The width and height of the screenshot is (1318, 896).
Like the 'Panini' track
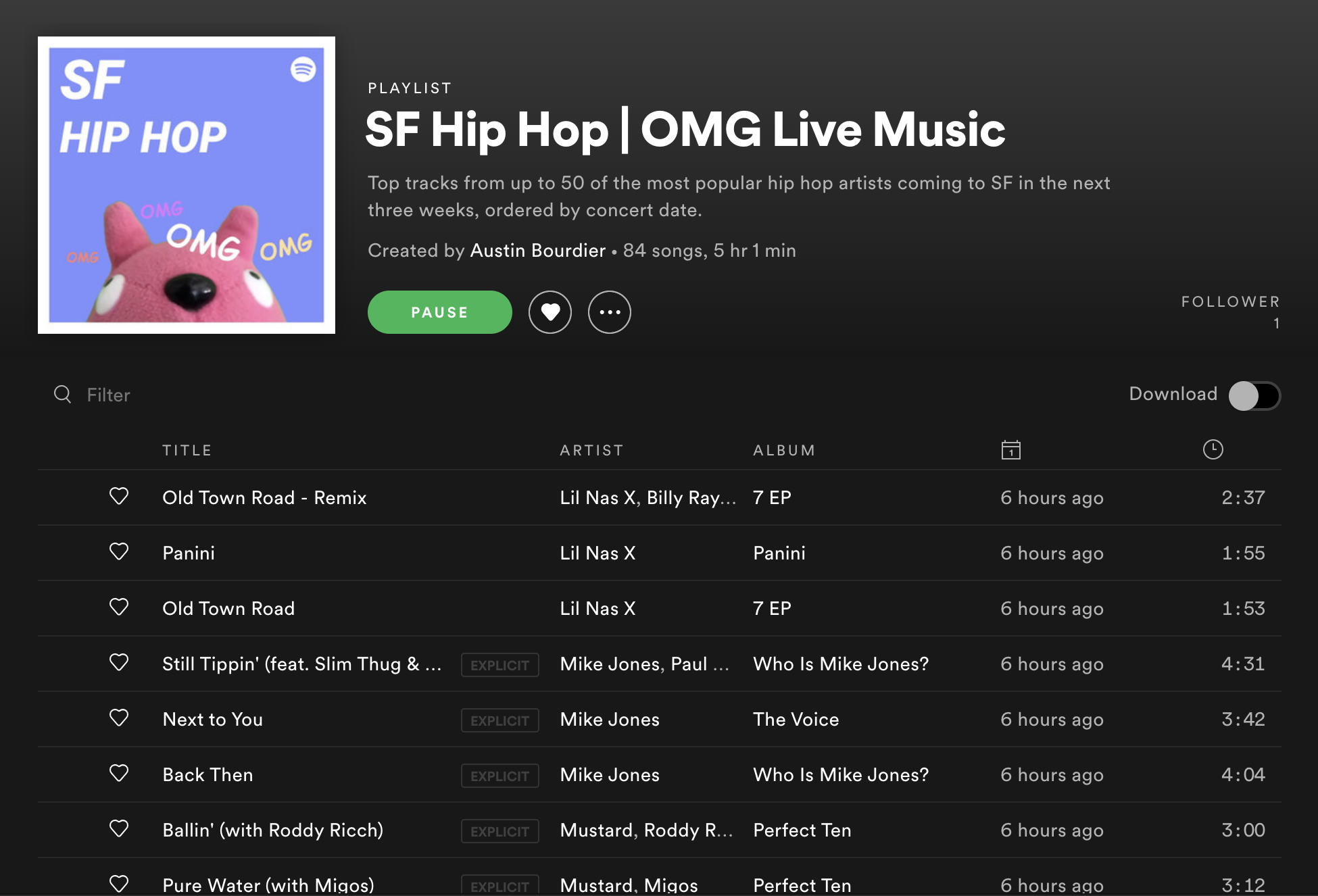pyautogui.click(x=119, y=552)
